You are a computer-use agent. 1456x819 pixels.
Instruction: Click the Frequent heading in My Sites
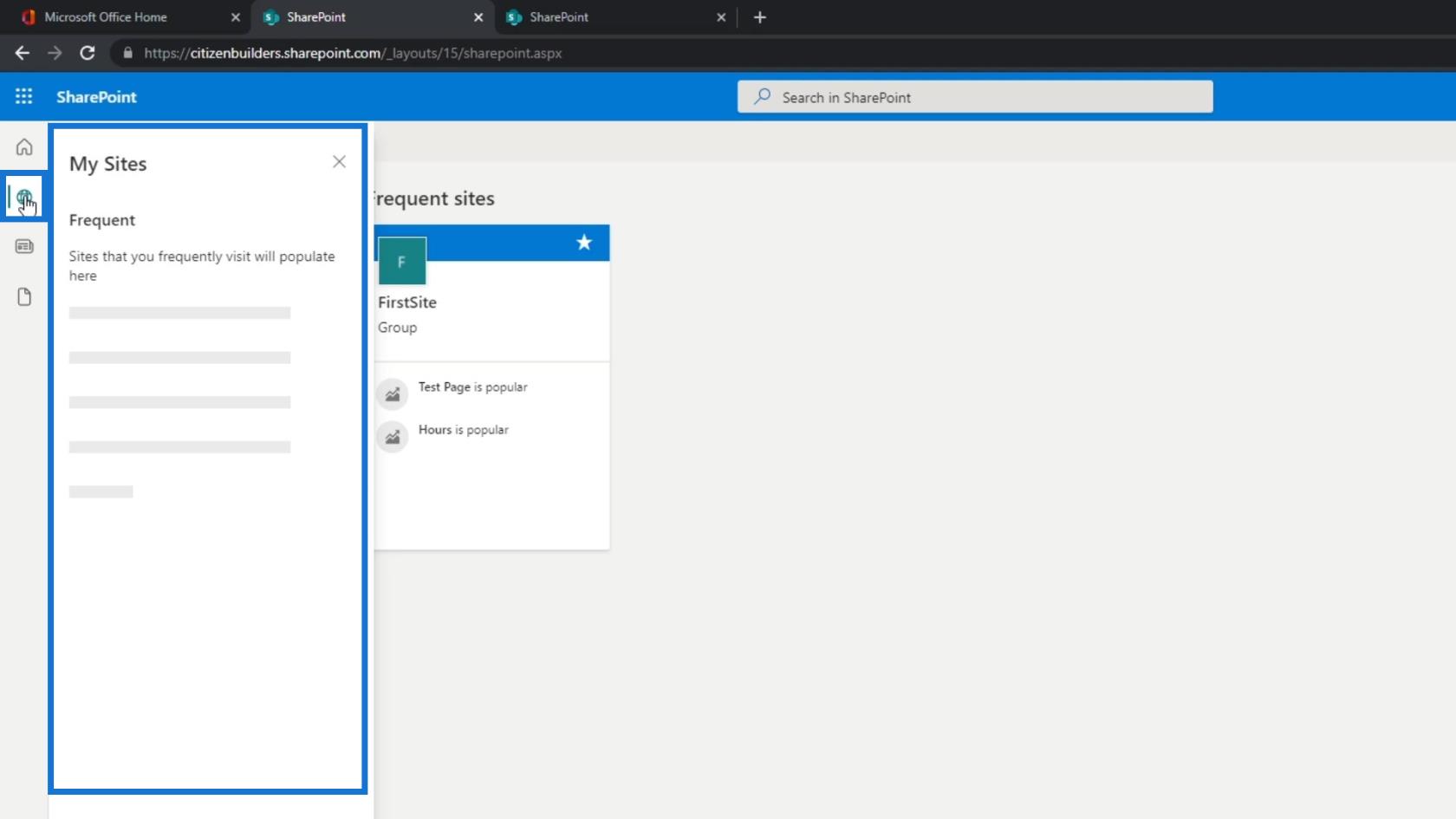tap(102, 220)
